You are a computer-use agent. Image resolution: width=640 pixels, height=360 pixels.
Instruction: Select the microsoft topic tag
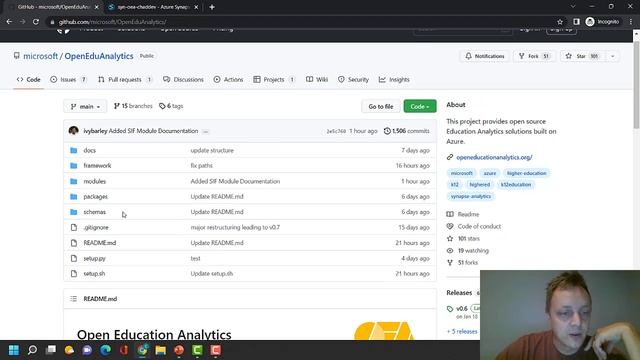[x=462, y=173]
